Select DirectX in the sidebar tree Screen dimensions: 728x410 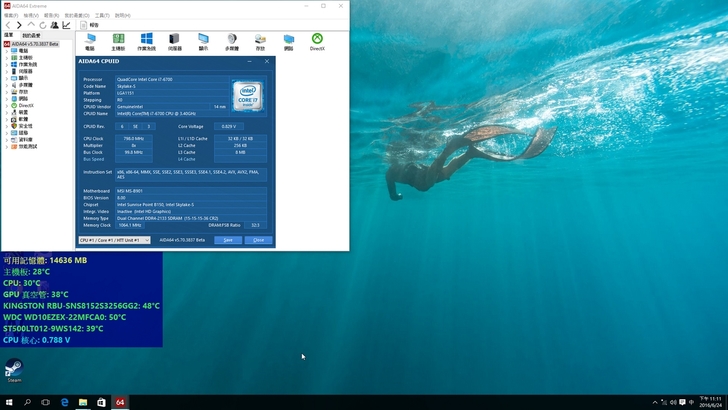tap(27, 105)
